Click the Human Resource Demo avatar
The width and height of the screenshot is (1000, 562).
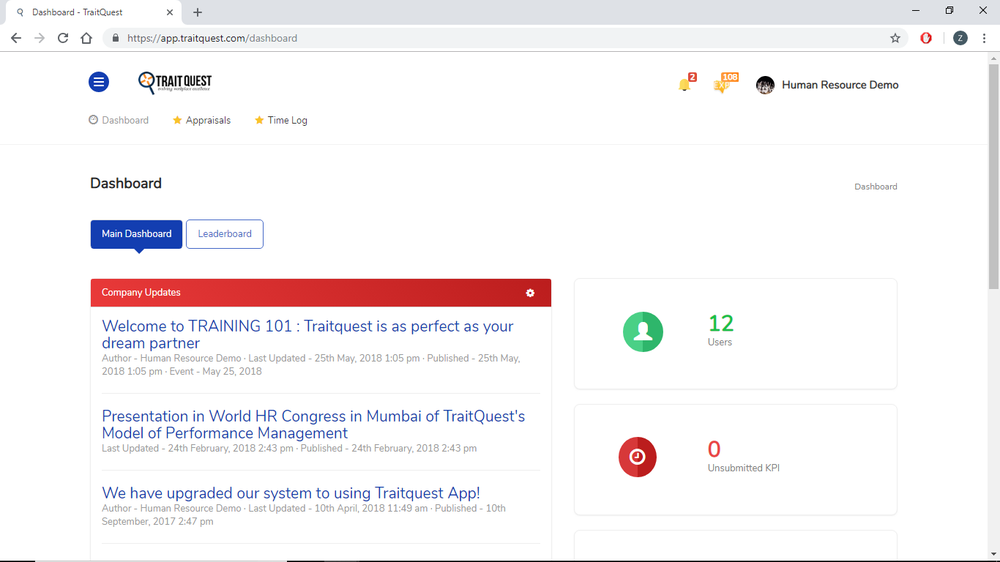coord(765,85)
